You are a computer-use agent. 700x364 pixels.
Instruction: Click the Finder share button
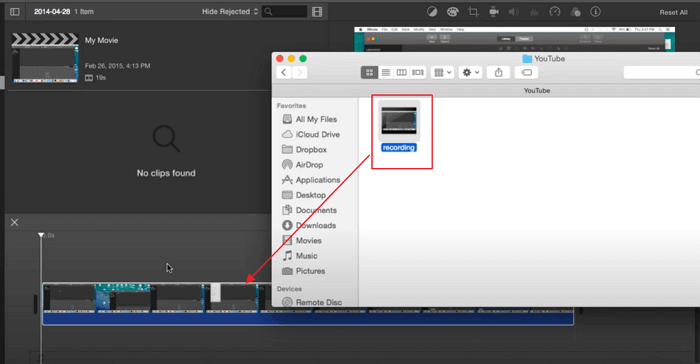tap(499, 72)
